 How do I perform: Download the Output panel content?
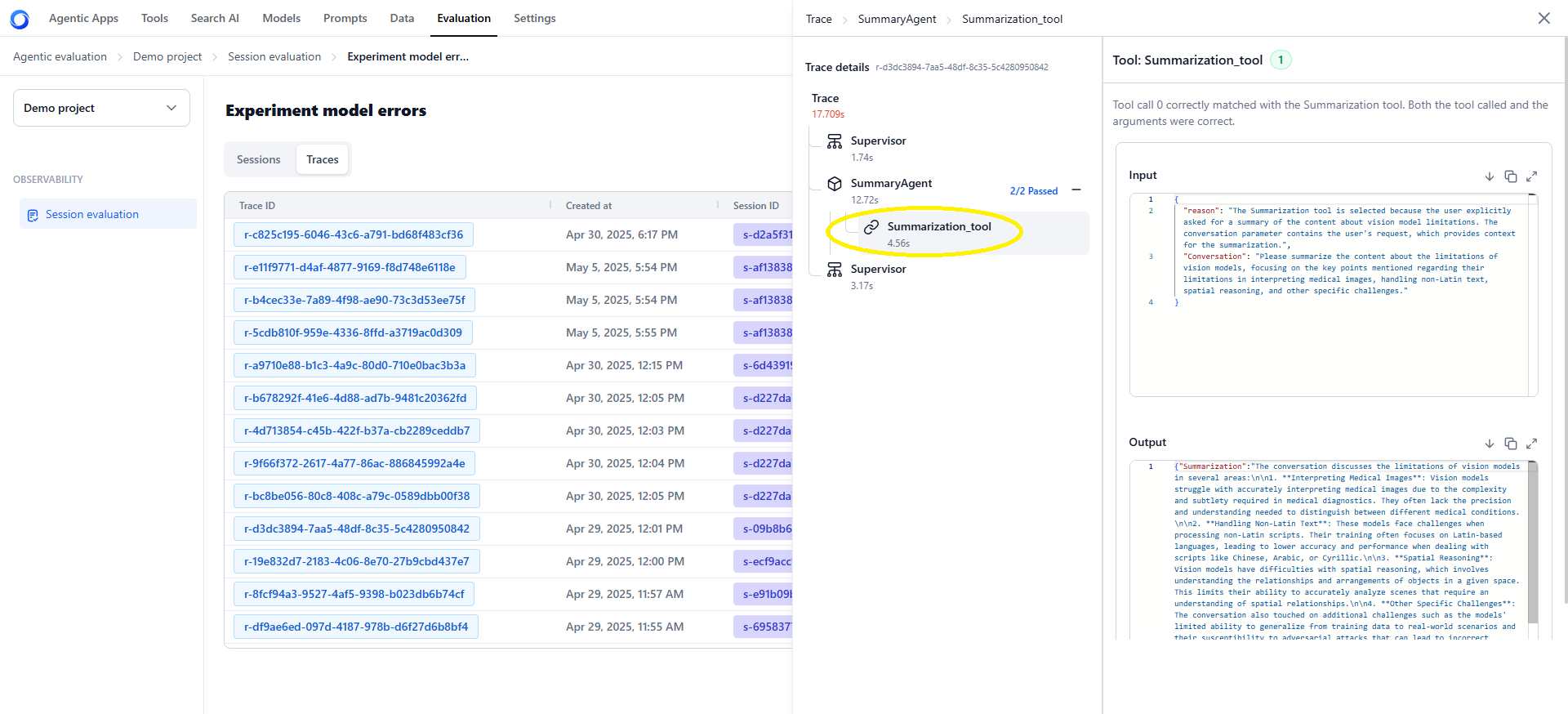1489,444
